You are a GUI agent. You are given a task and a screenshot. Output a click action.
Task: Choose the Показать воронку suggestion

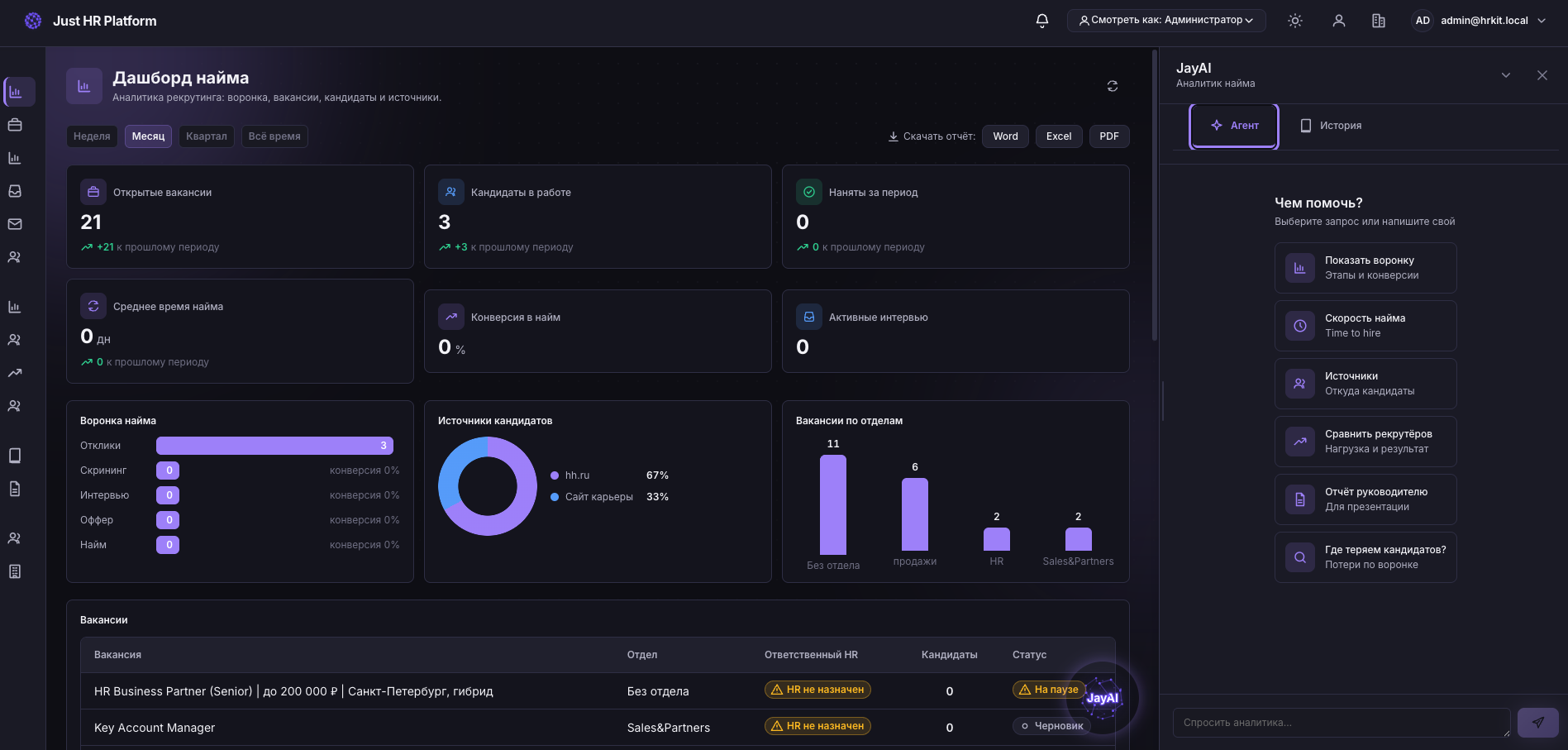click(1365, 268)
